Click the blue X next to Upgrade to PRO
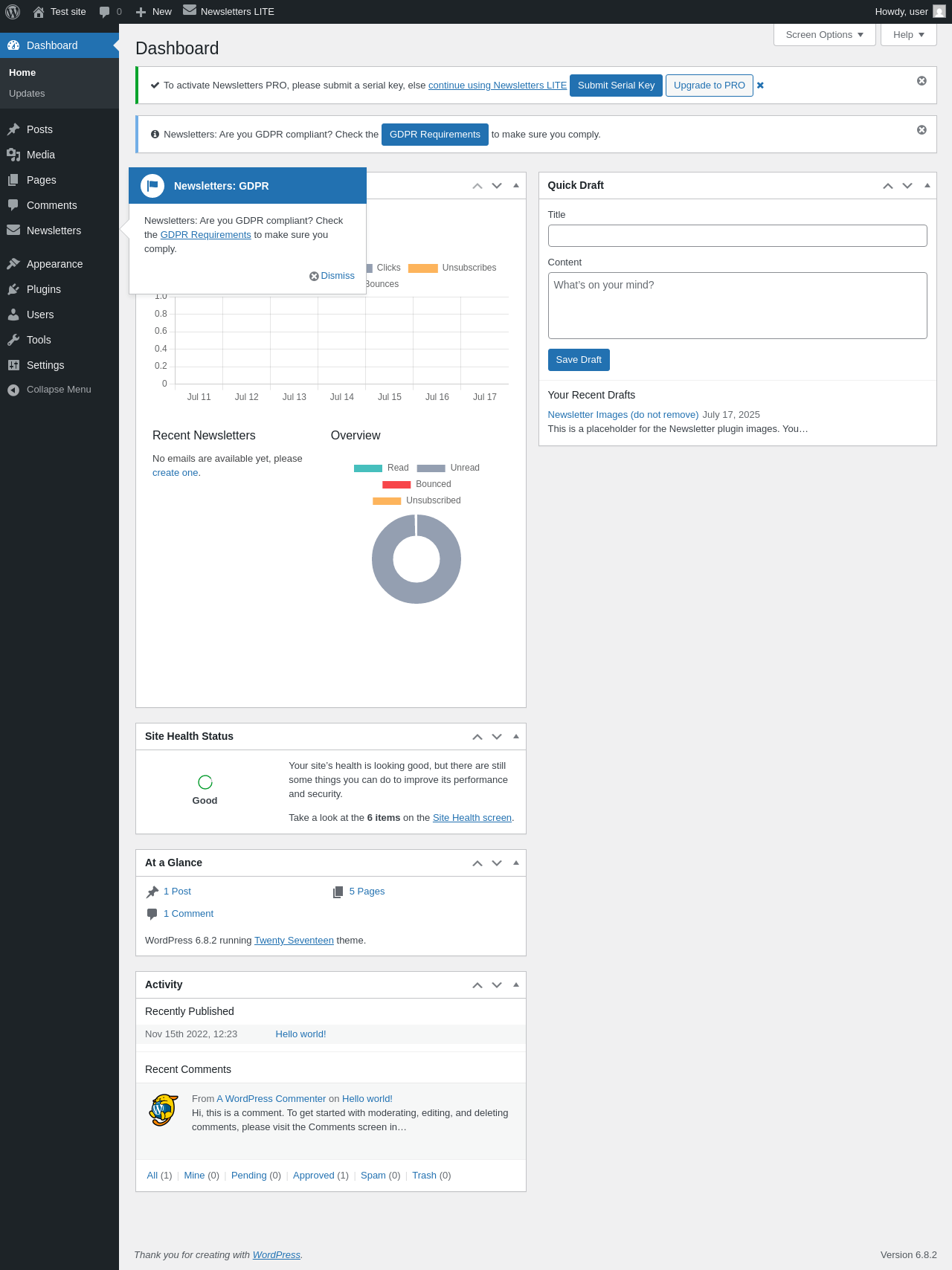This screenshot has width=952, height=1270. [760, 86]
